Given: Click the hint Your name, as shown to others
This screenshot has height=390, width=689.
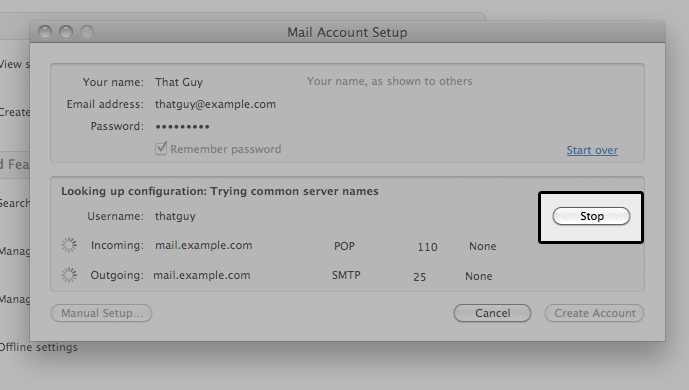Looking at the screenshot, I should pyautogui.click(x=389, y=81).
